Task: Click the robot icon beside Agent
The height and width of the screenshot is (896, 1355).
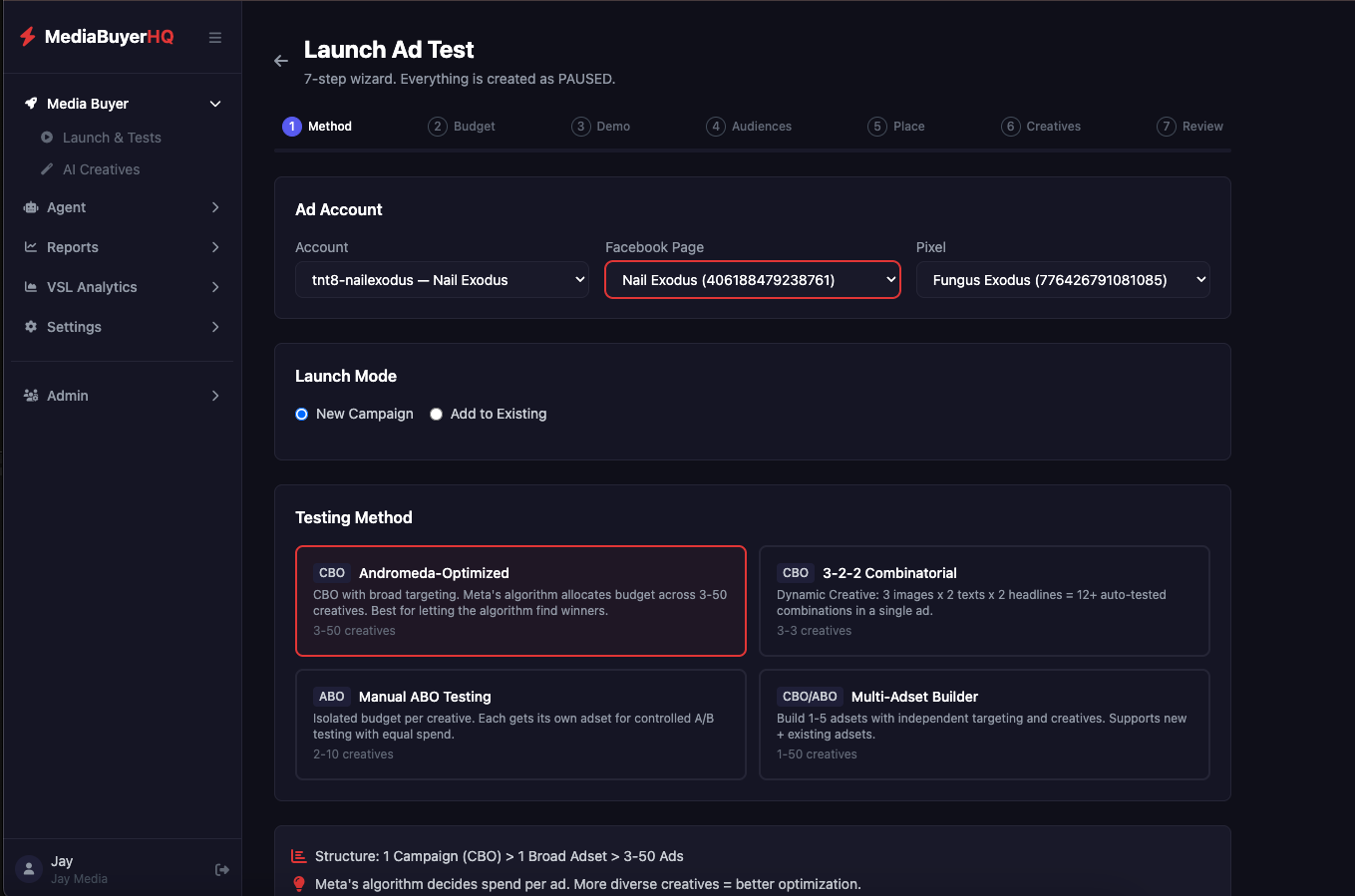Action: (31, 207)
